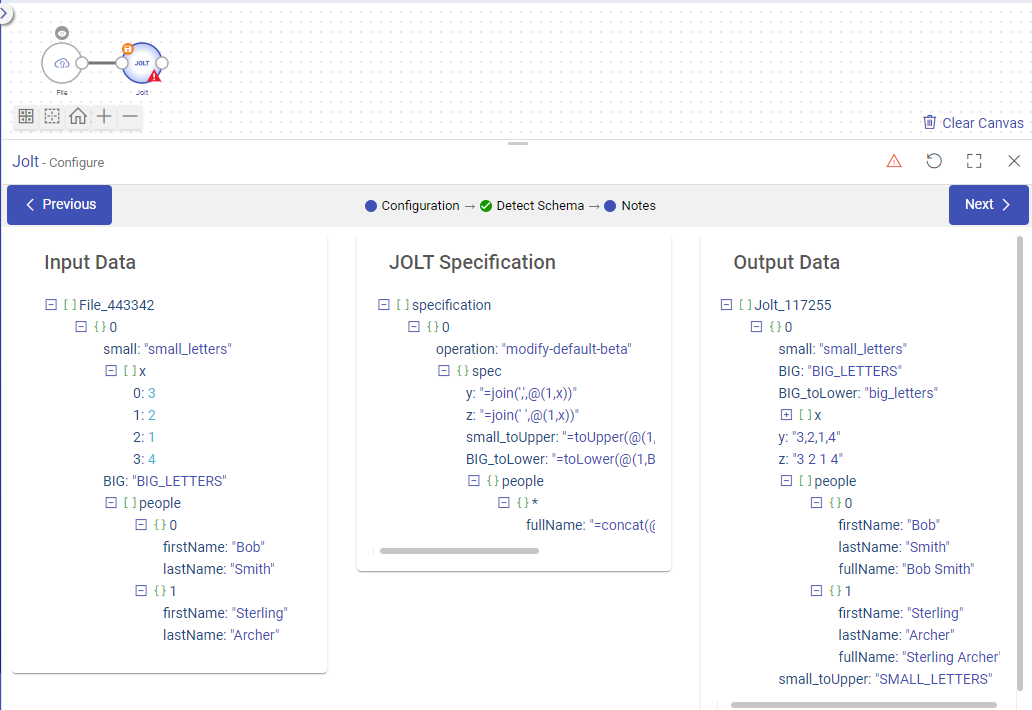Click the trash icon beside Clear Canvas
The height and width of the screenshot is (710, 1032).
click(x=929, y=122)
